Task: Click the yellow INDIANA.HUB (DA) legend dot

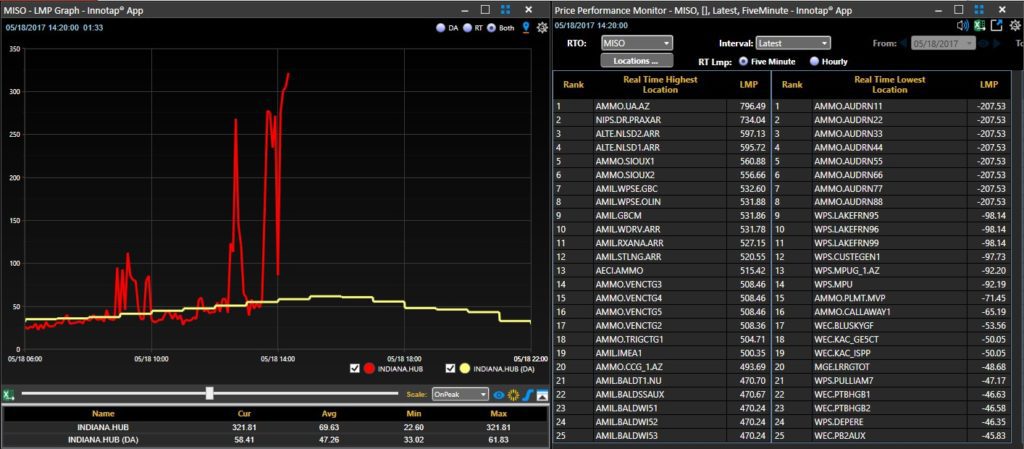Action: coord(465,369)
